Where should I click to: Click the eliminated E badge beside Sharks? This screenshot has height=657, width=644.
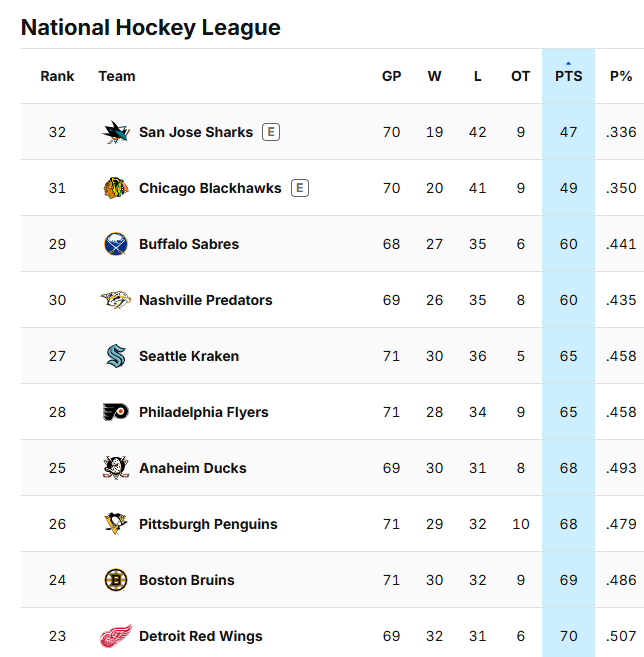click(x=271, y=132)
